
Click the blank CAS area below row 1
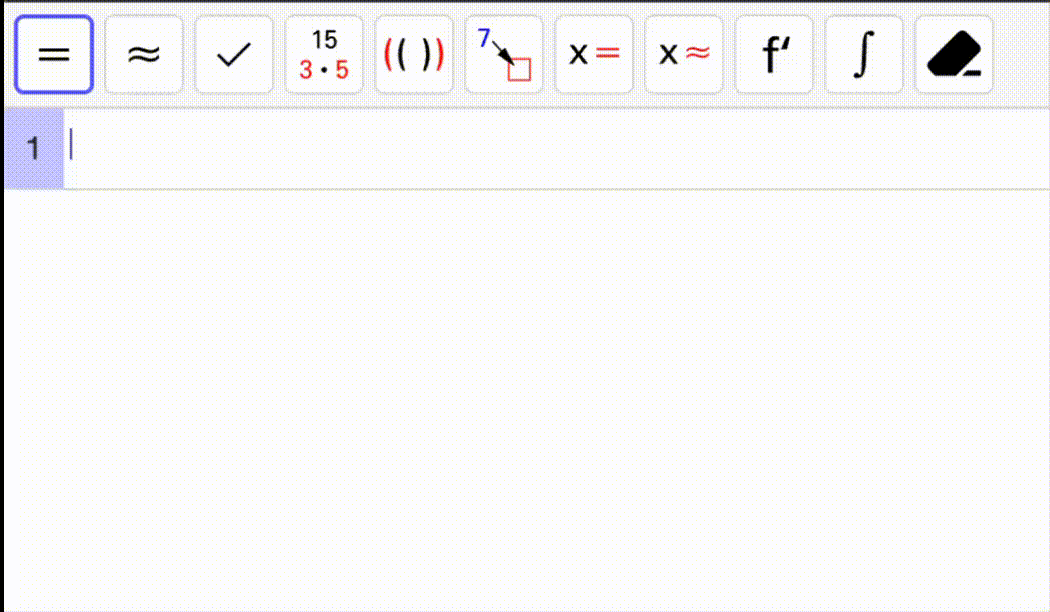click(x=525, y=400)
